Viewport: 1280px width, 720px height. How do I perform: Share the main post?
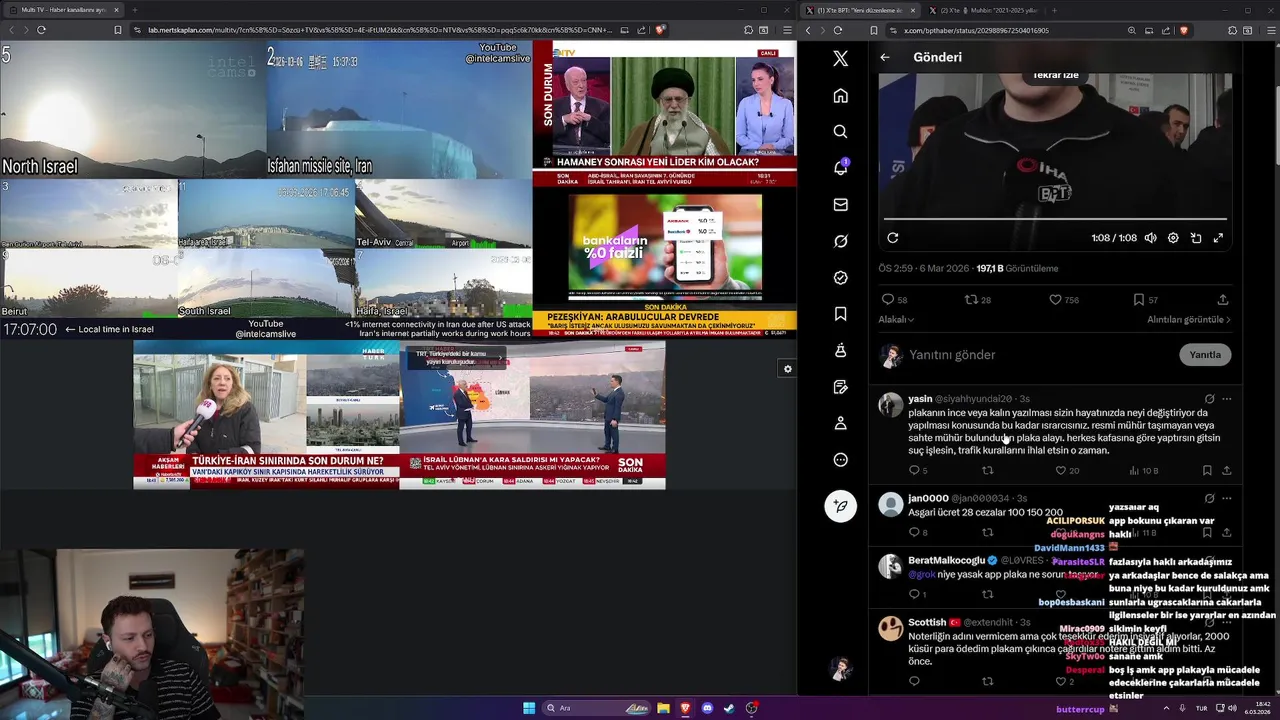[1222, 300]
